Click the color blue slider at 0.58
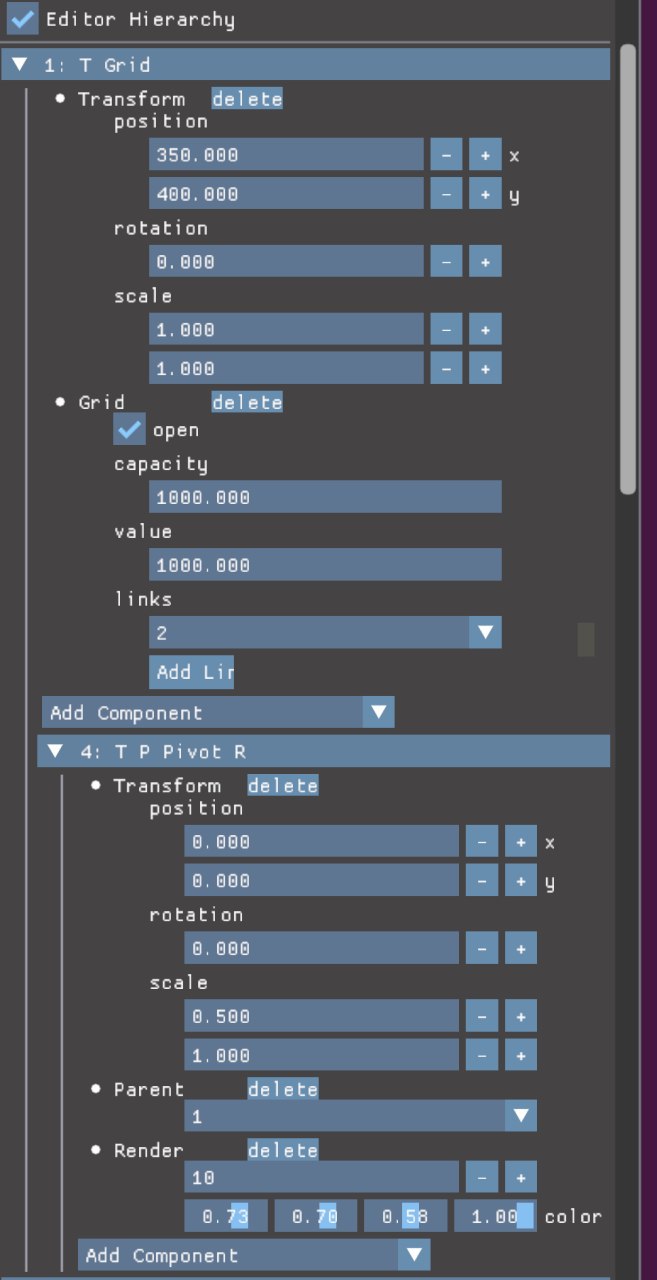Image resolution: width=657 pixels, height=1280 pixels. [405, 1216]
